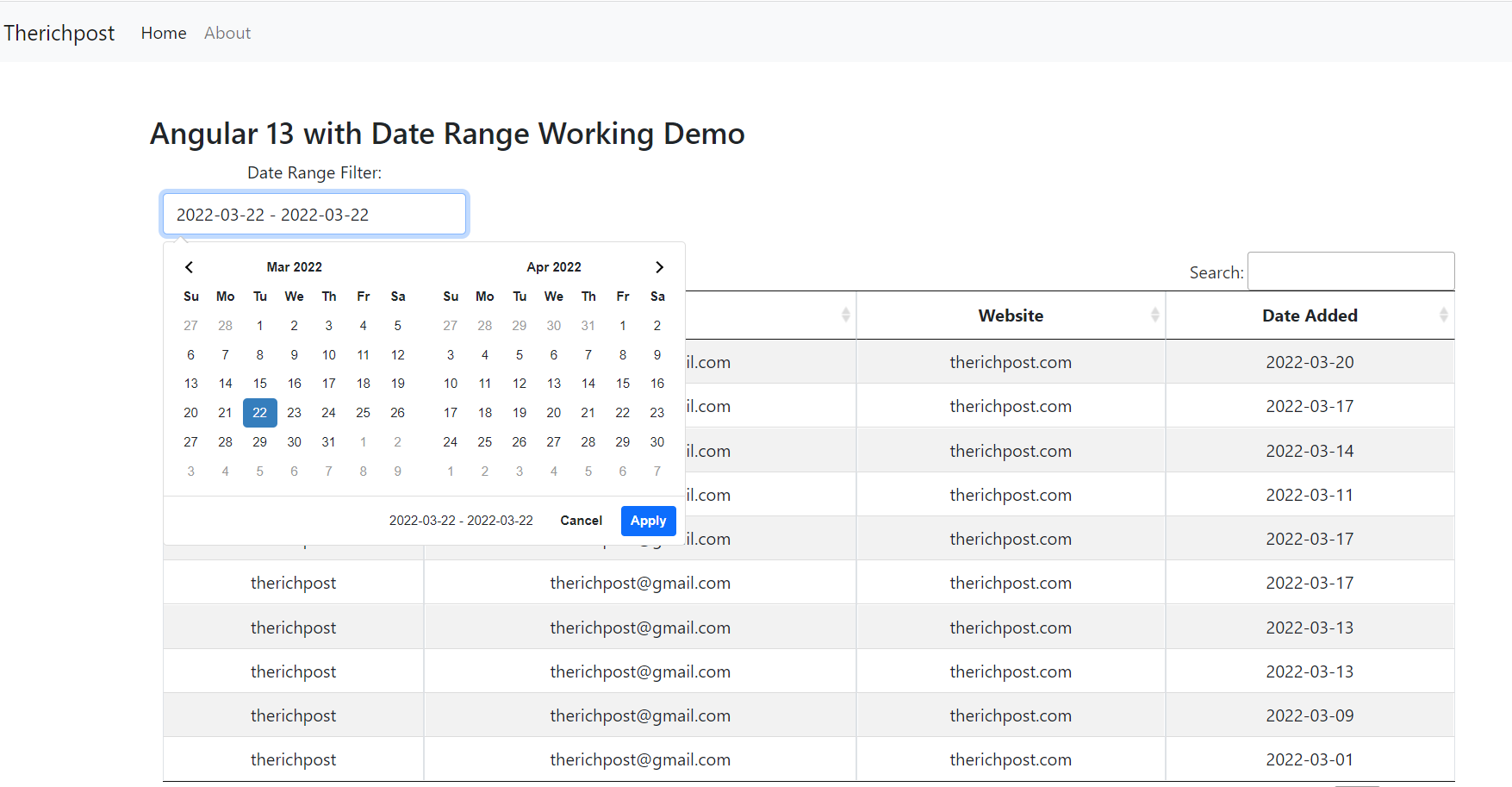Click the Therichpost brand link

(x=59, y=33)
